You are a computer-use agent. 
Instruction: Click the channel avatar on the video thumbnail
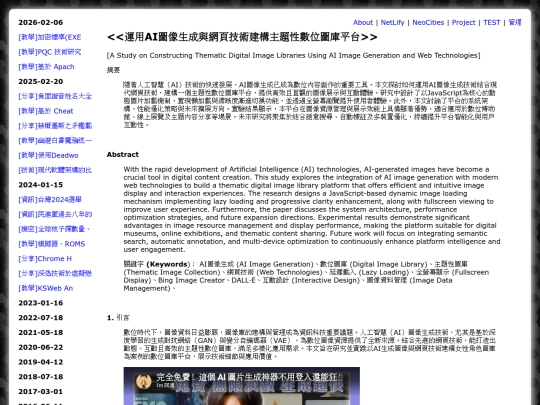(144, 381)
